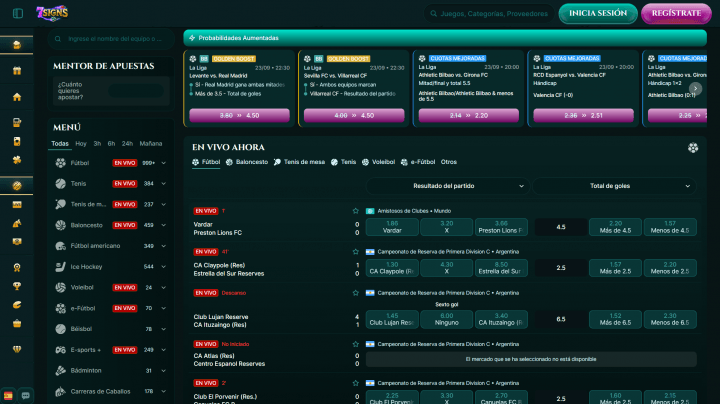Favorite the Vardar vs Preston Lions match star
Screen dimensions: 720x404
coord(355,211)
